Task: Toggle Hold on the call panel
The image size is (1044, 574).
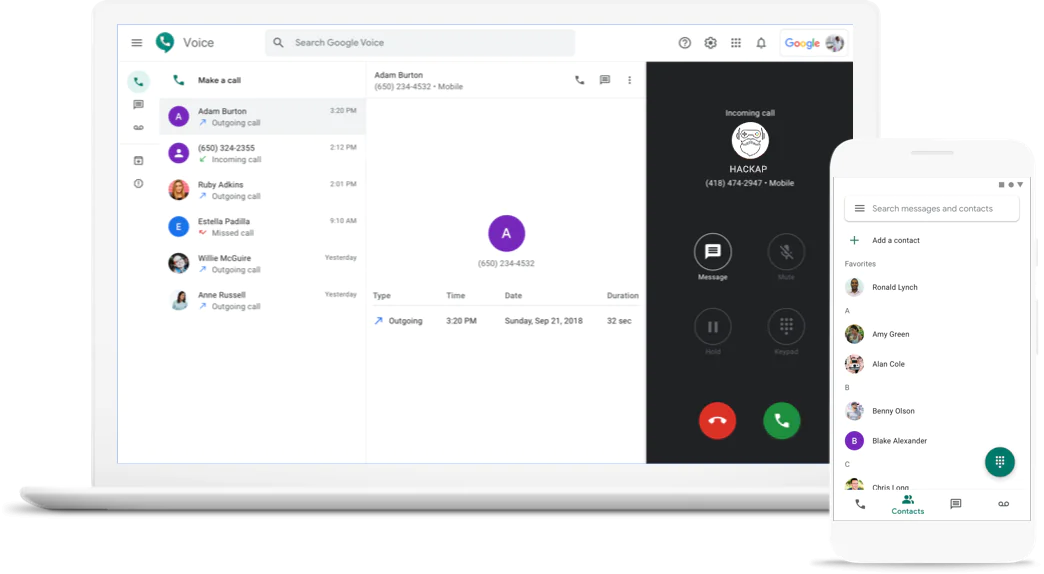Action: pos(712,327)
